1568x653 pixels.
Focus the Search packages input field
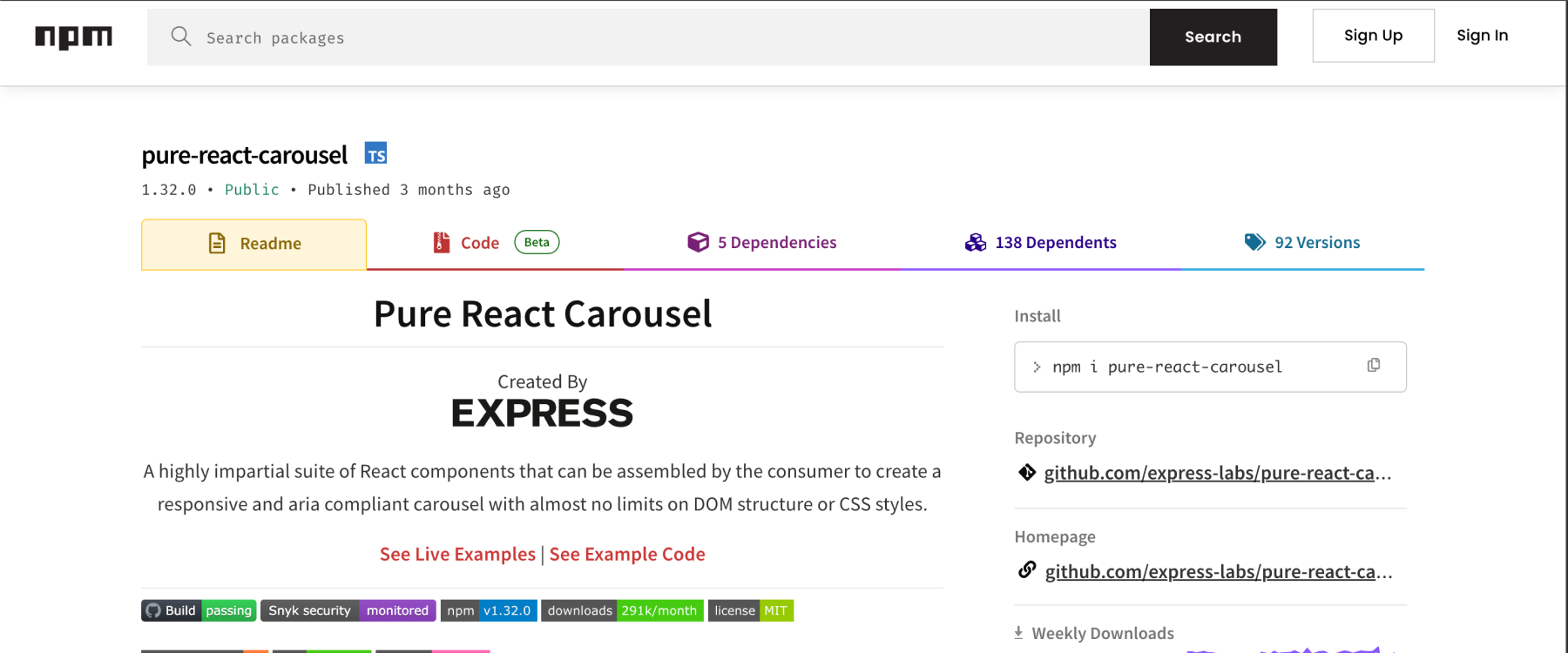pos(648,37)
